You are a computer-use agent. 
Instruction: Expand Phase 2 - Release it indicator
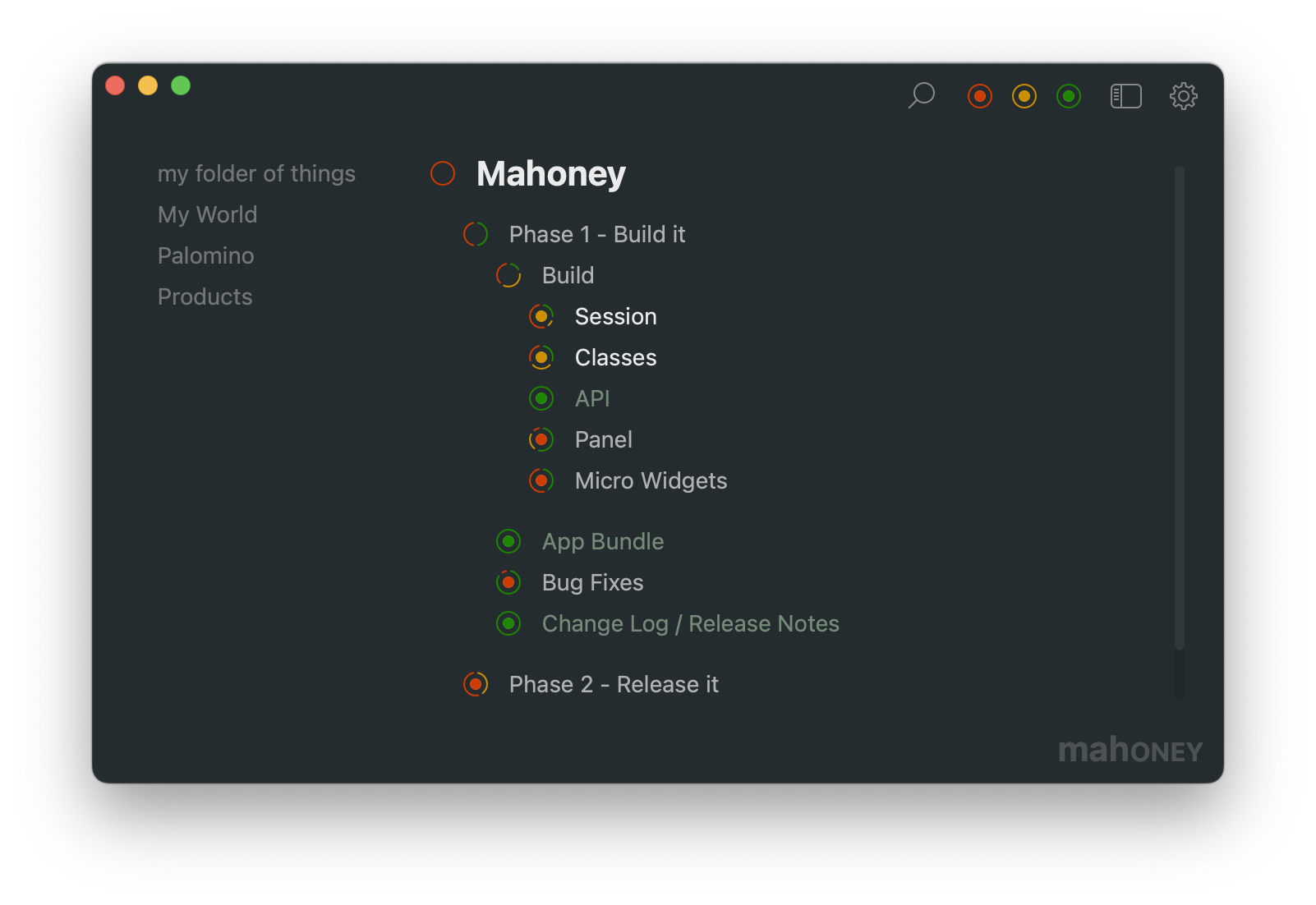pos(476,684)
